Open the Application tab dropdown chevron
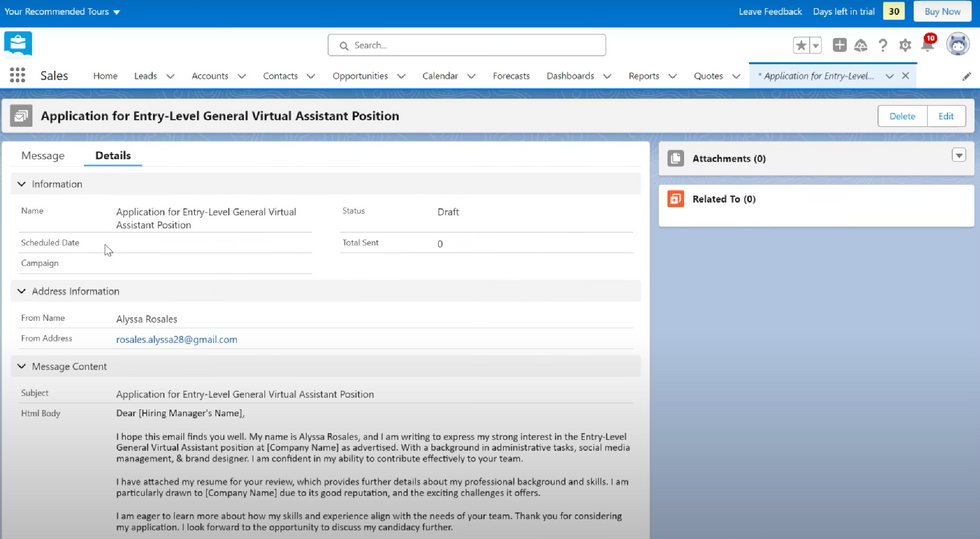This screenshot has width=980, height=539. (x=889, y=76)
